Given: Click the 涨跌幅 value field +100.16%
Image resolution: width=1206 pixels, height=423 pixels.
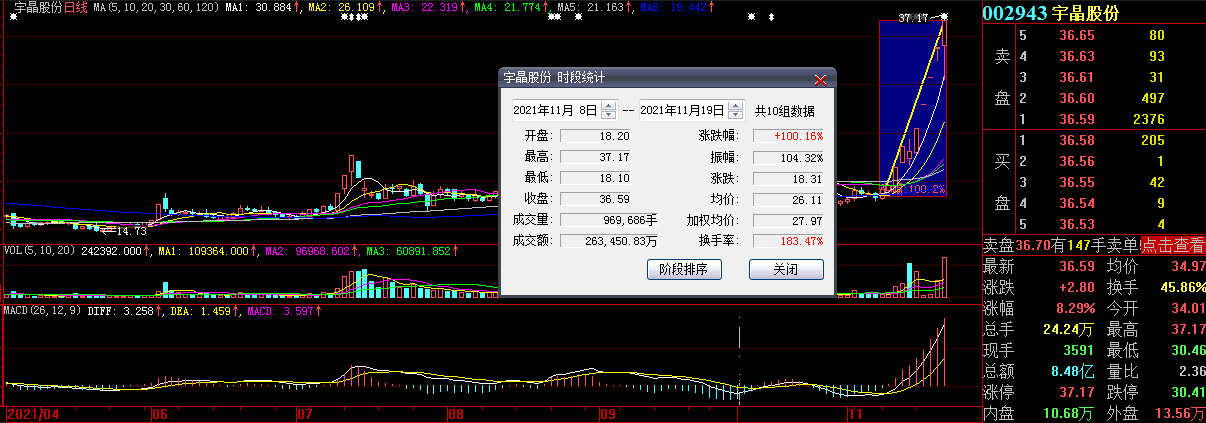Looking at the screenshot, I should point(788,136).
